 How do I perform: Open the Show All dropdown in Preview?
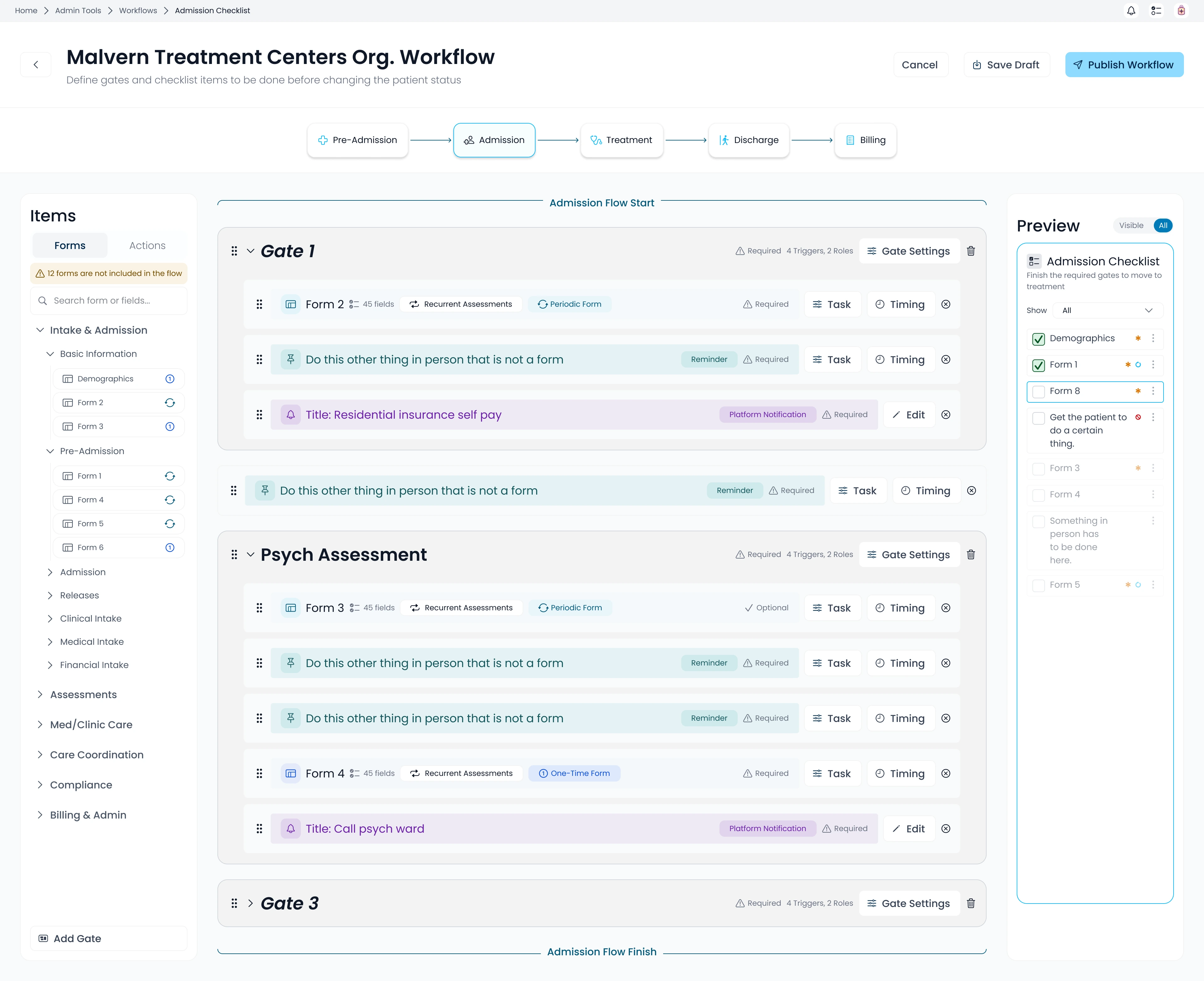point(1107,310)
